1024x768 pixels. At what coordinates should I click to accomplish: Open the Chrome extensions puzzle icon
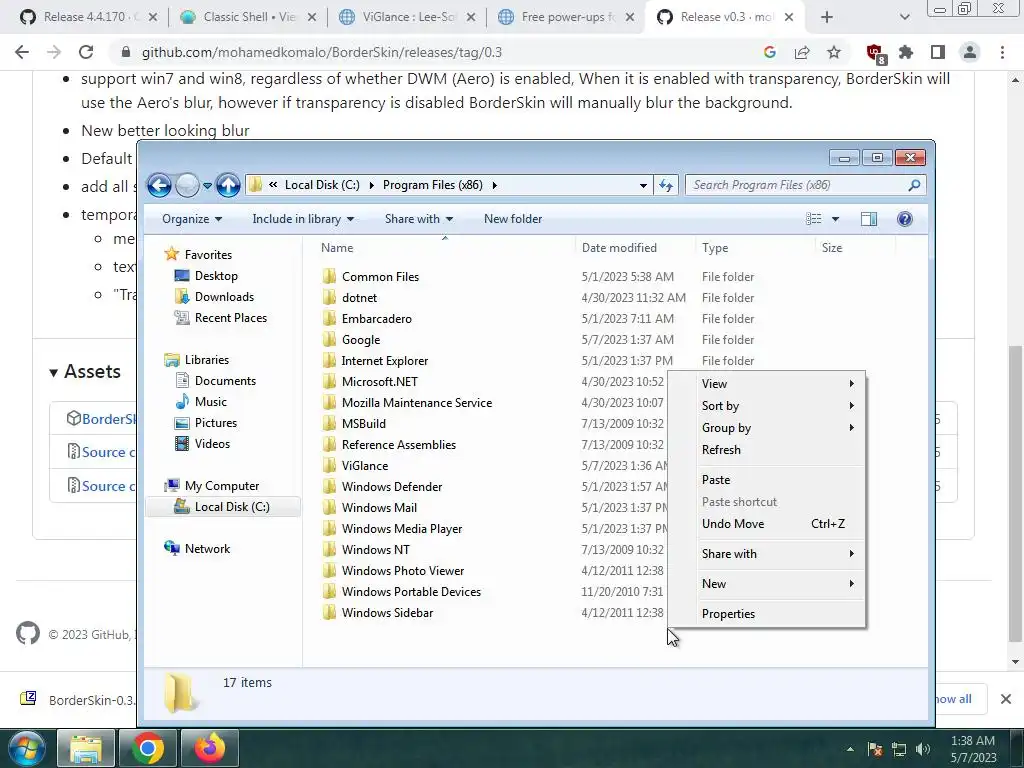(x=906, y=52)
